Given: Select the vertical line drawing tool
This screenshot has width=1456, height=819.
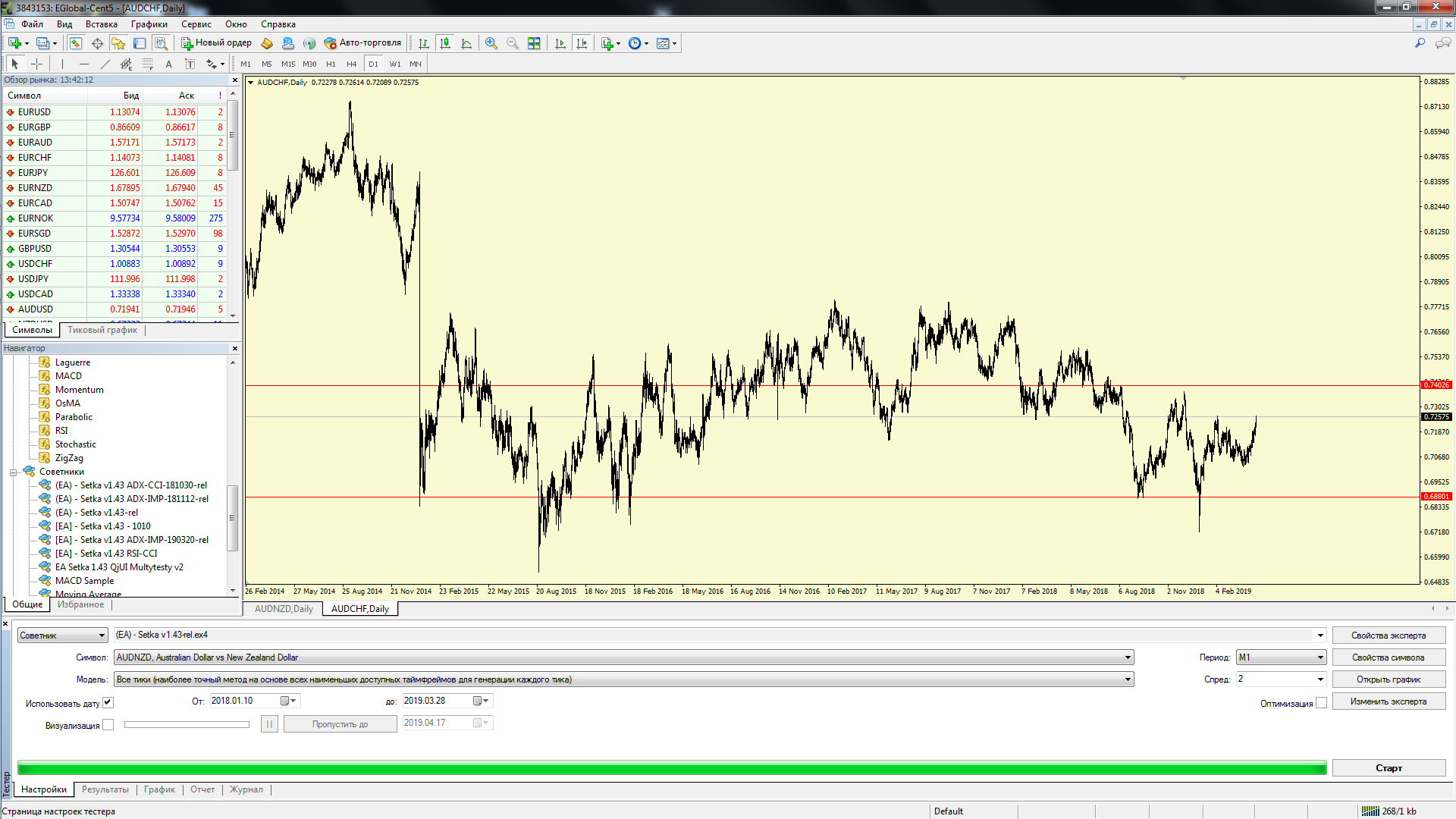Looking at the screenshot, I should pyautogui.click(x=62, y=64).
